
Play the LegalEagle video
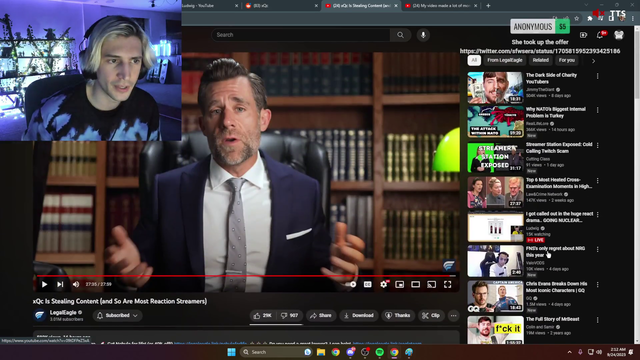[x=44, y=284]
